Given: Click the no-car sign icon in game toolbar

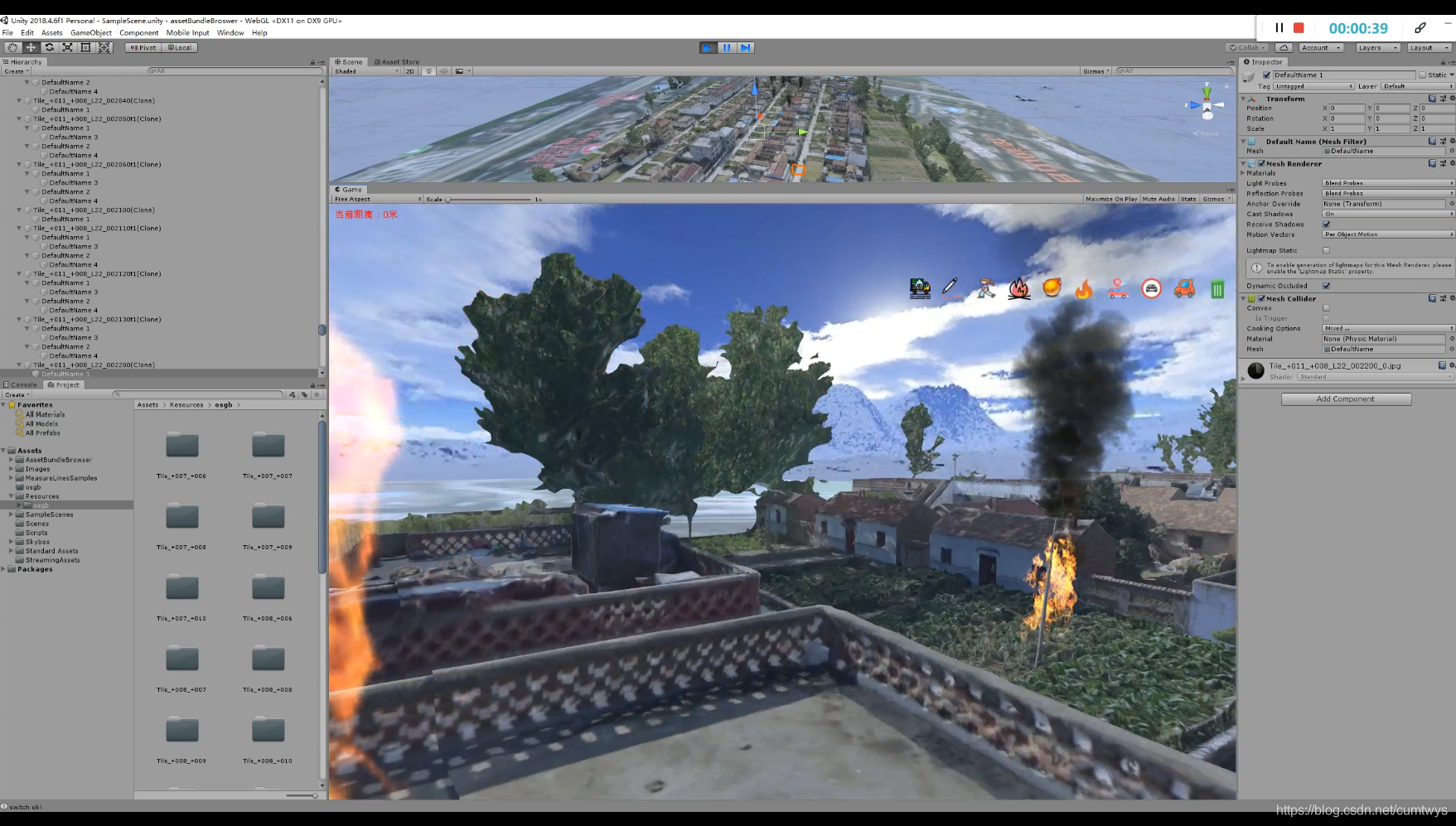Looking at the screenshot, I should (1152, 289).
